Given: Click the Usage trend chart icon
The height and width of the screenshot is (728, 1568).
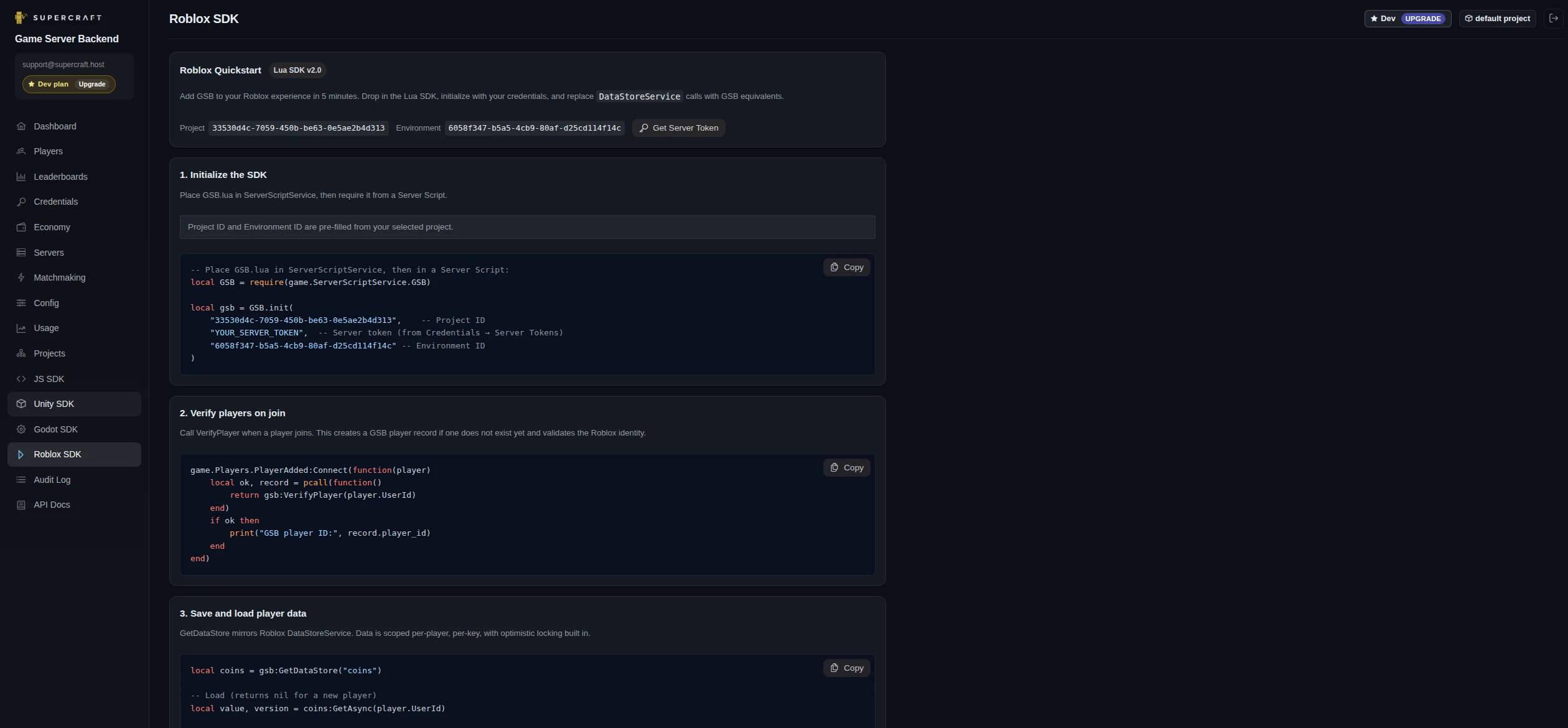Looking at the screenshot, I should (21, 328).
